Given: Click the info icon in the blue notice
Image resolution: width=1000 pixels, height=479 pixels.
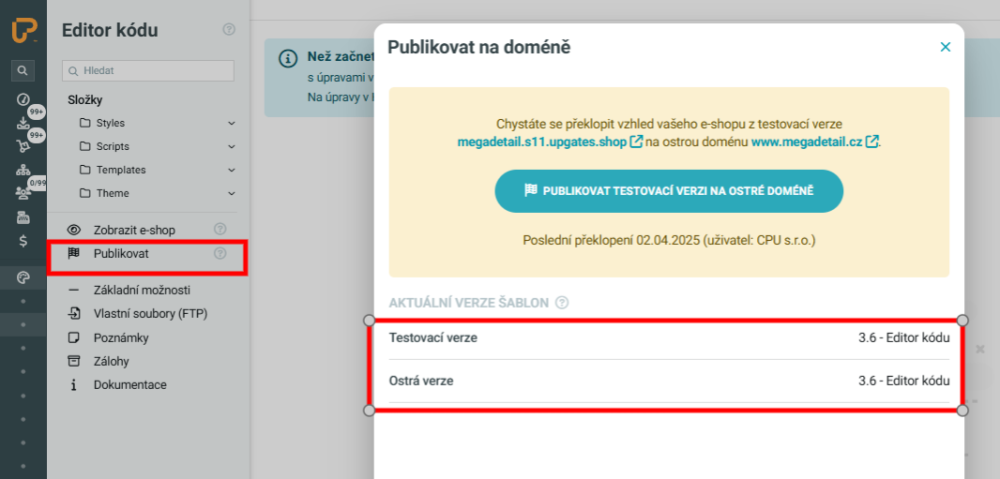Looking at the screenshot, I should (288, 58).
